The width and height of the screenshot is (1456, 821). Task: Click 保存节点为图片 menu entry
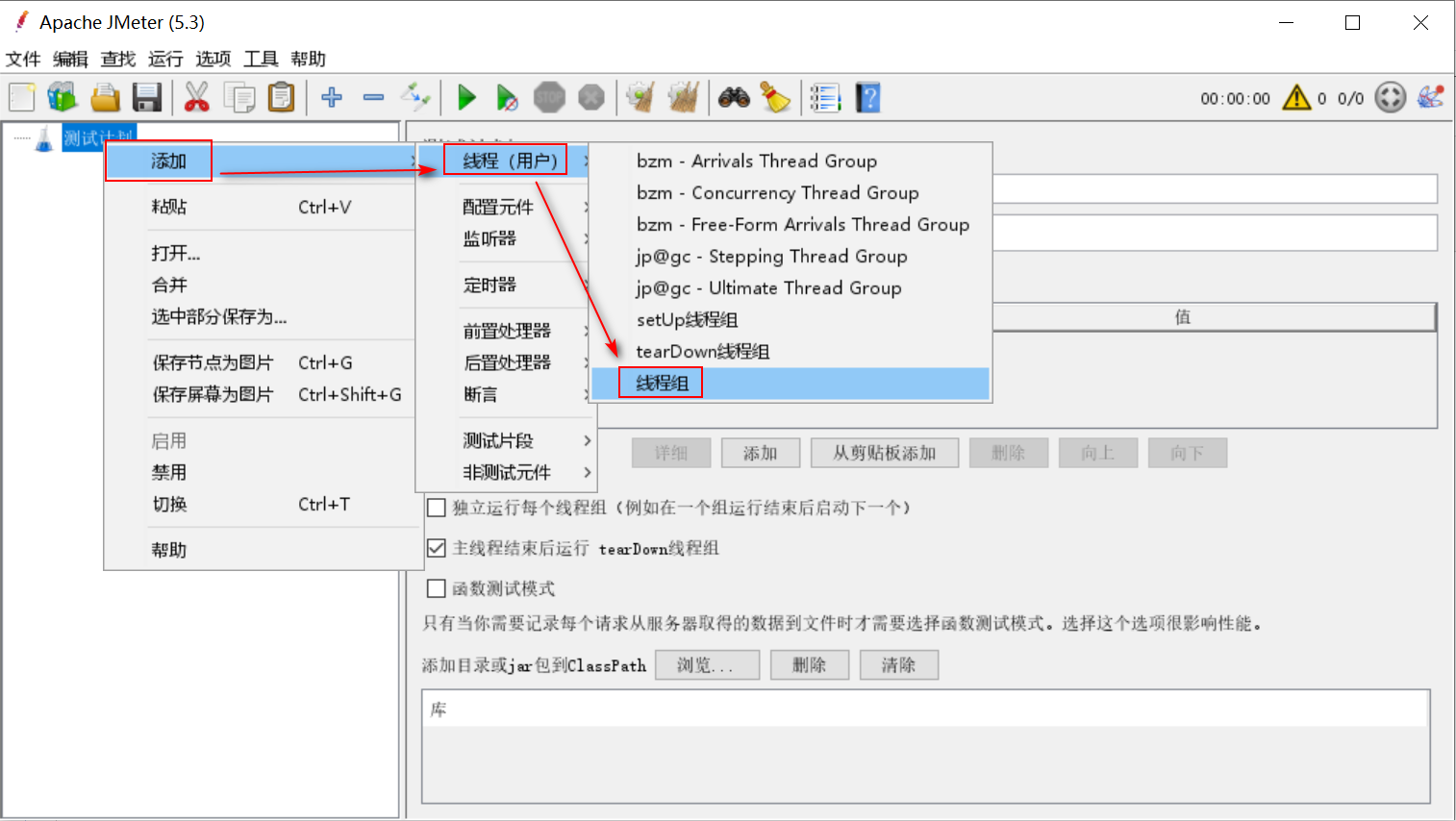(x=260, y=362)
